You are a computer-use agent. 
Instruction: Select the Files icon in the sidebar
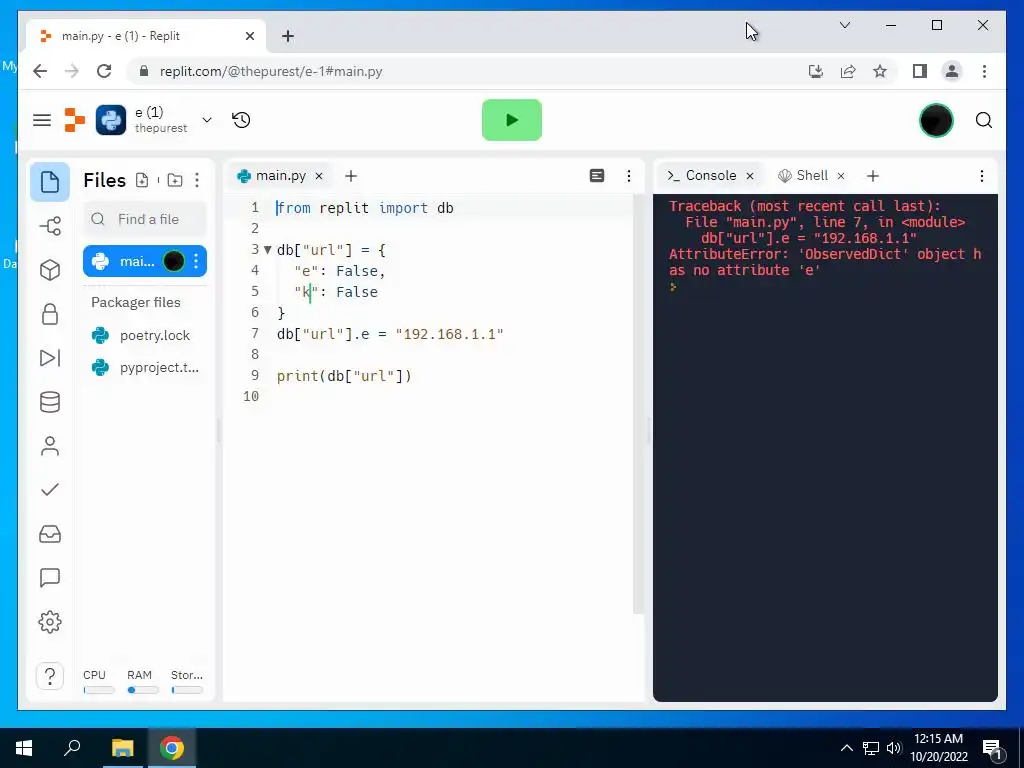point(50,182)
